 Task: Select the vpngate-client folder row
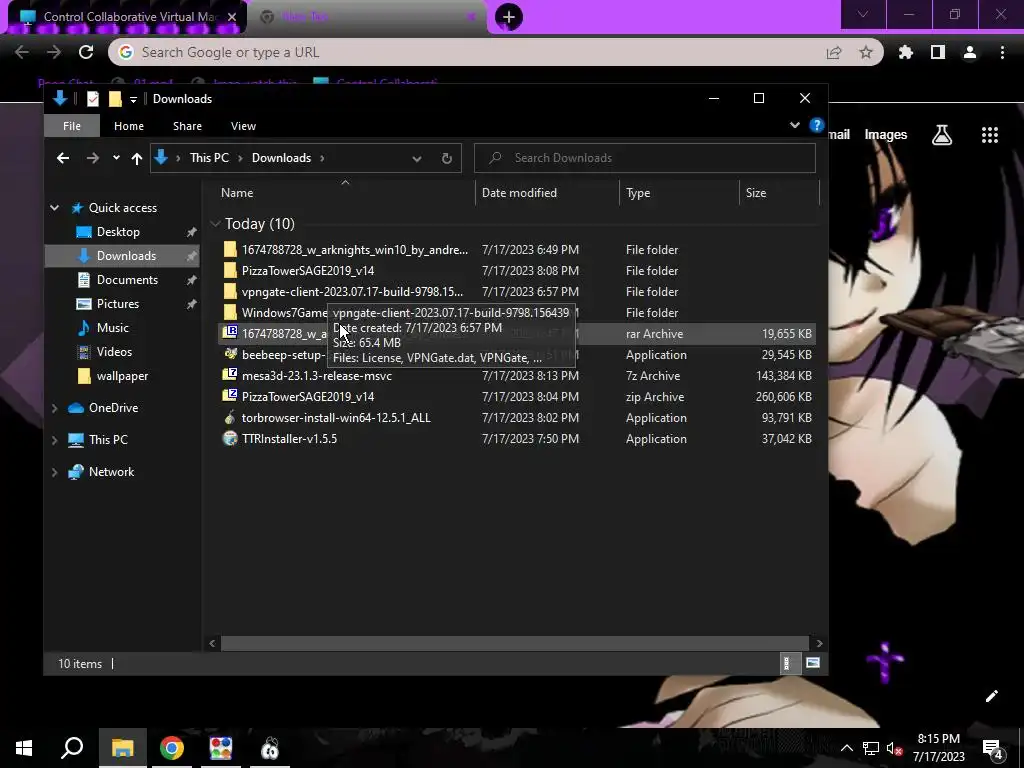click(x=518, y=292)
